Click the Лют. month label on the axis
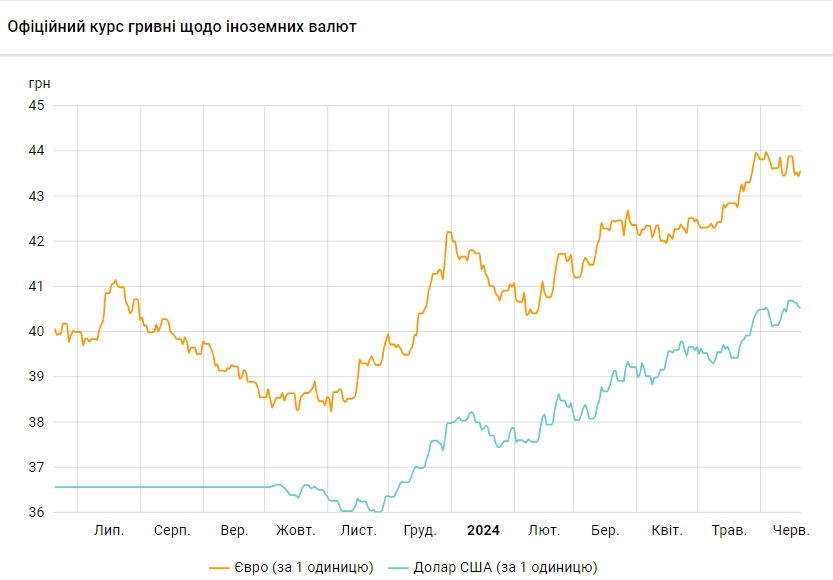 [544, 530]
